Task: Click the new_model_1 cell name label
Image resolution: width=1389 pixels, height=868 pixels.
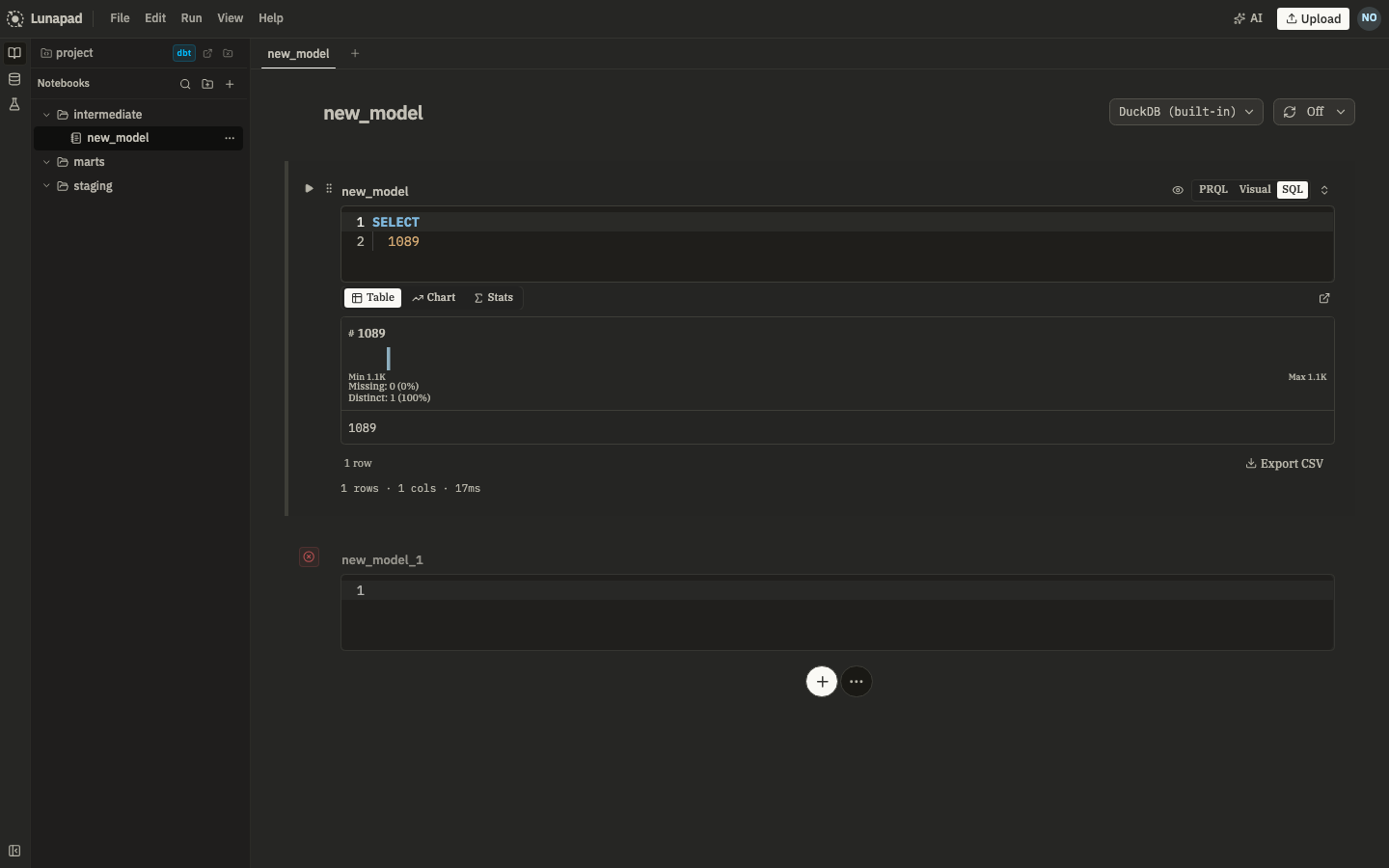Action: coord(382,559)
